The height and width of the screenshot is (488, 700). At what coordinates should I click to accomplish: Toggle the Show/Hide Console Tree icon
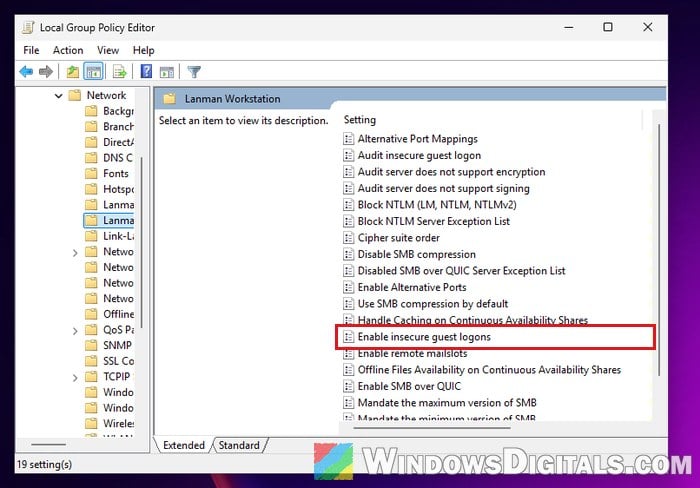click(x=94, y=71)
